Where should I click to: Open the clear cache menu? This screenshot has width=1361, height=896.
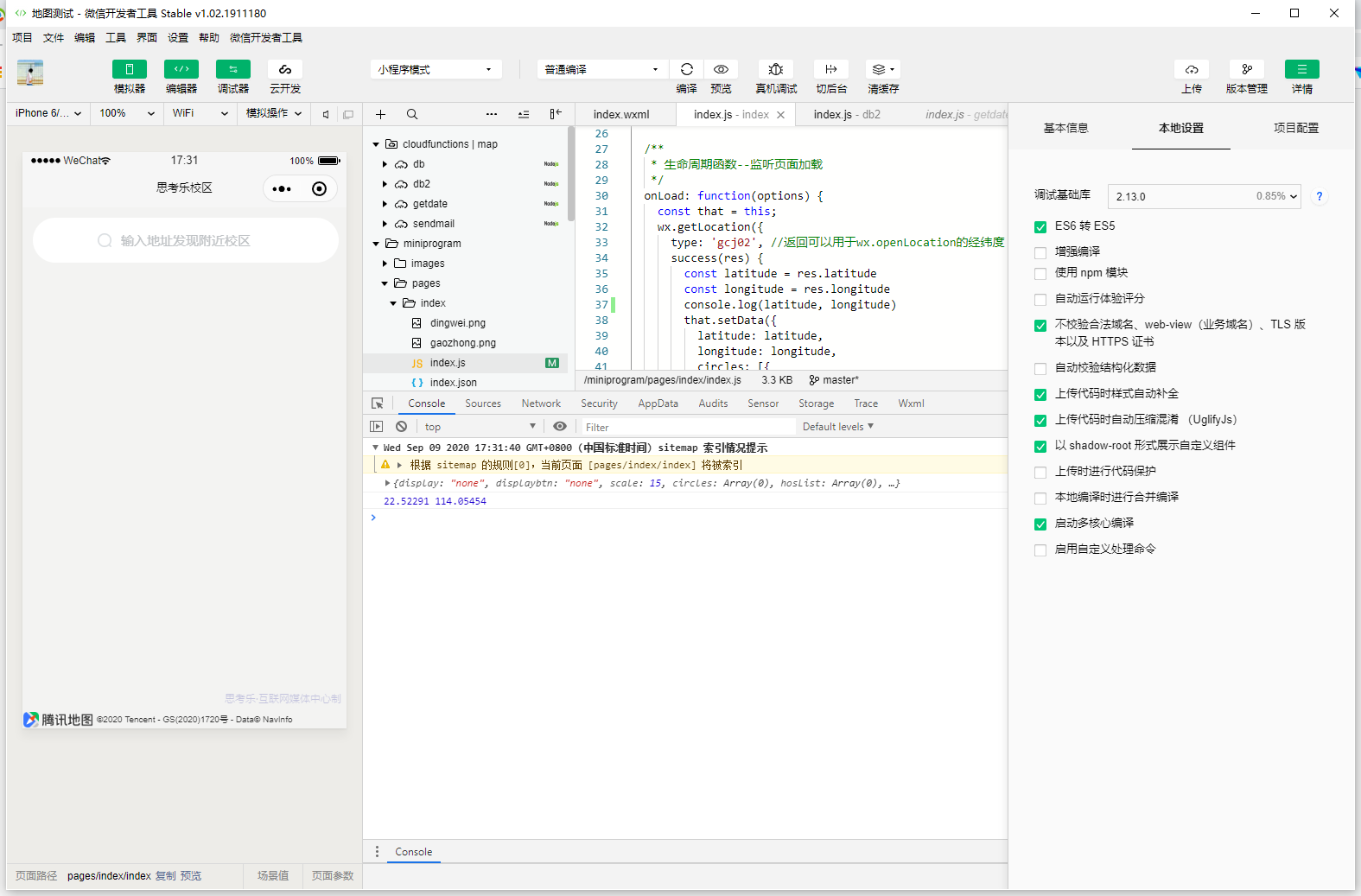(883, 69)
